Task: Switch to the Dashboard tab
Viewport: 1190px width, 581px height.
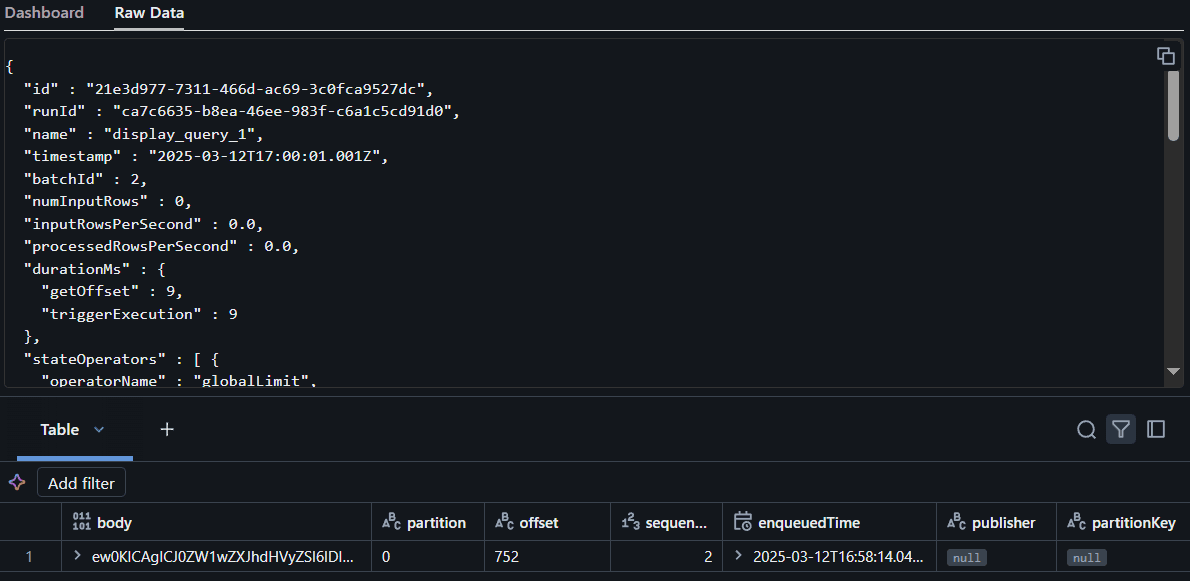Action: (x=44, y=13)
